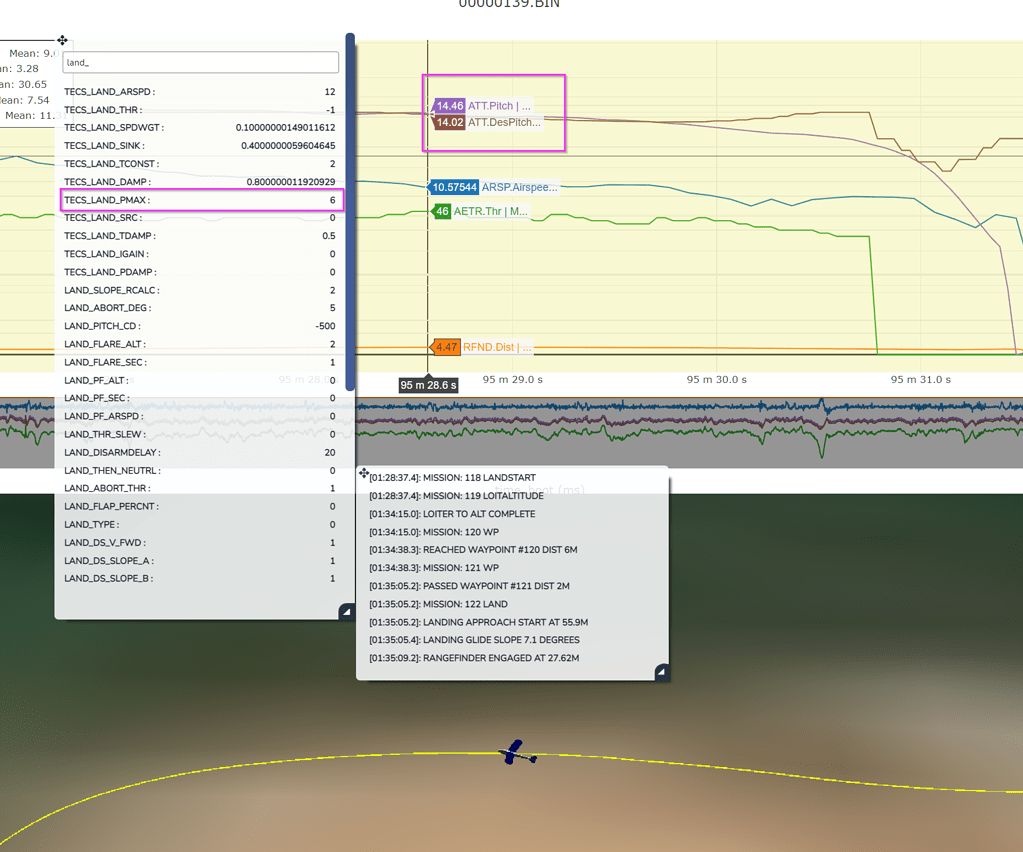This screenshot has width=1023, height=852.
Task: Click the 95 m 28.6 s cursor label
Action: [x=426, y=384]
